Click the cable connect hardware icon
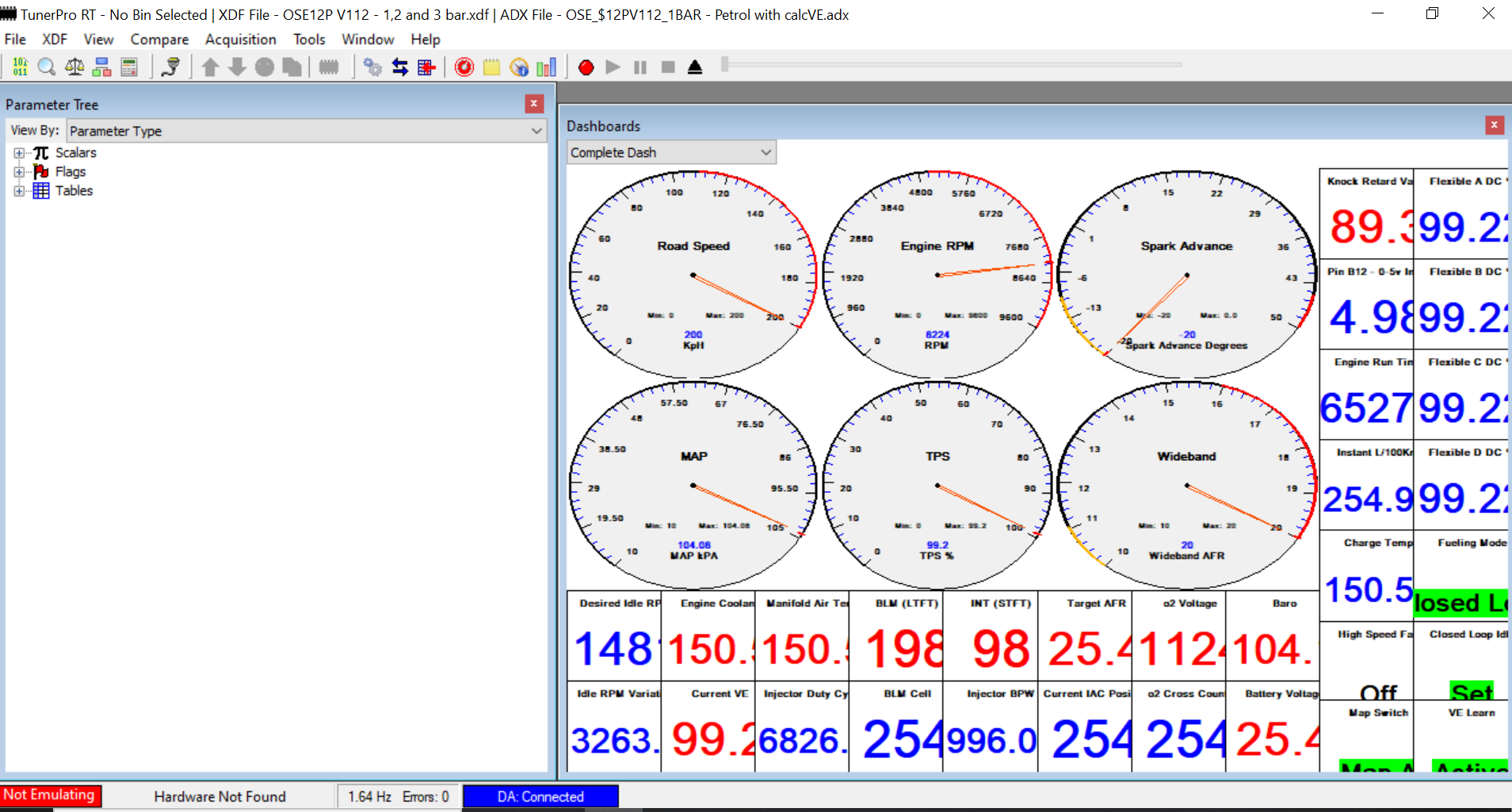Viewport: 1512px width, 812px height. (170, 67)
